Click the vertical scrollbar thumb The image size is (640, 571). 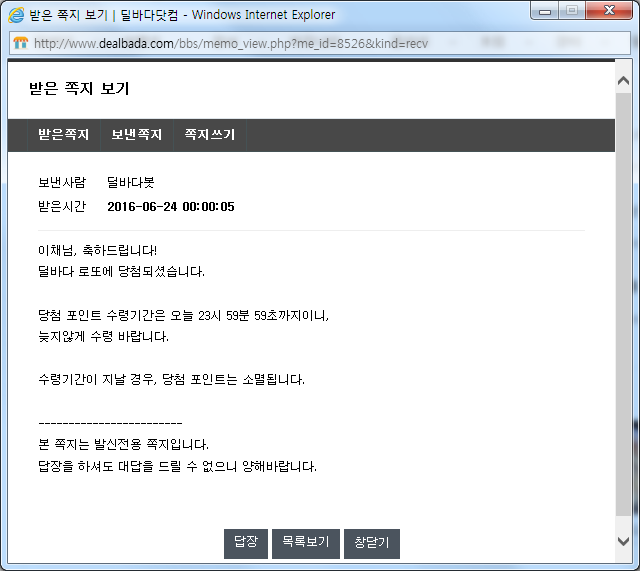click(623, 300)
